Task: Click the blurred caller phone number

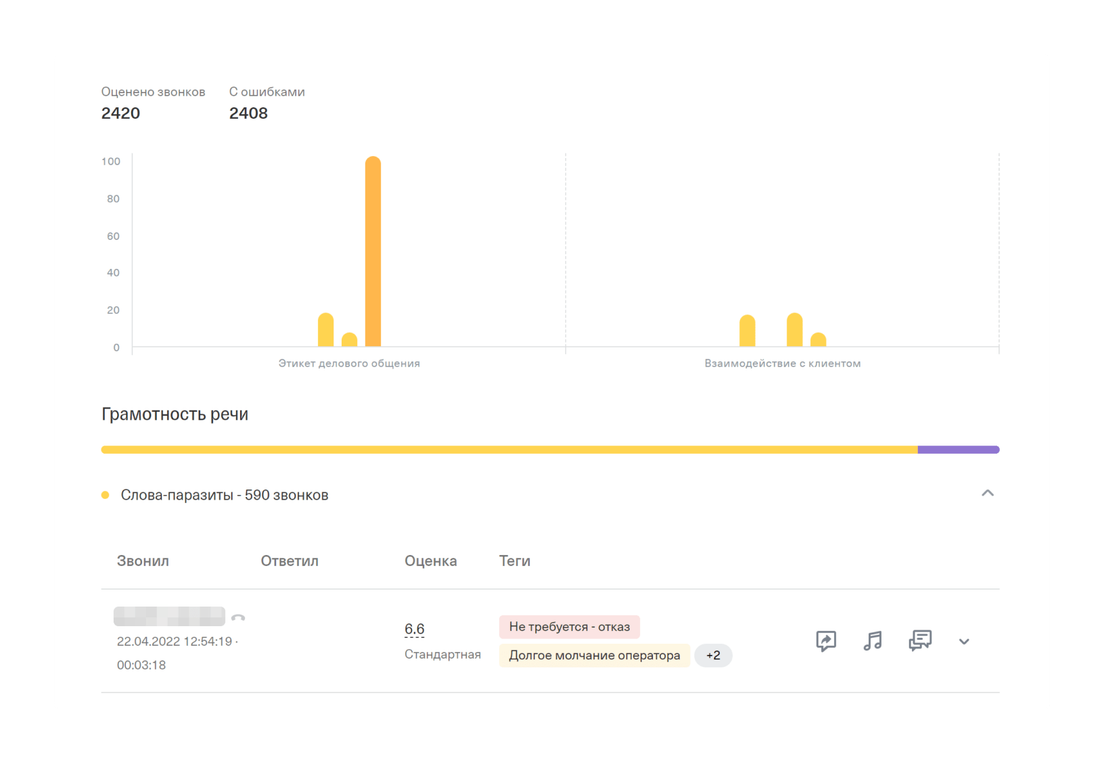Action: pyautogui.click(x=169, y=617)
